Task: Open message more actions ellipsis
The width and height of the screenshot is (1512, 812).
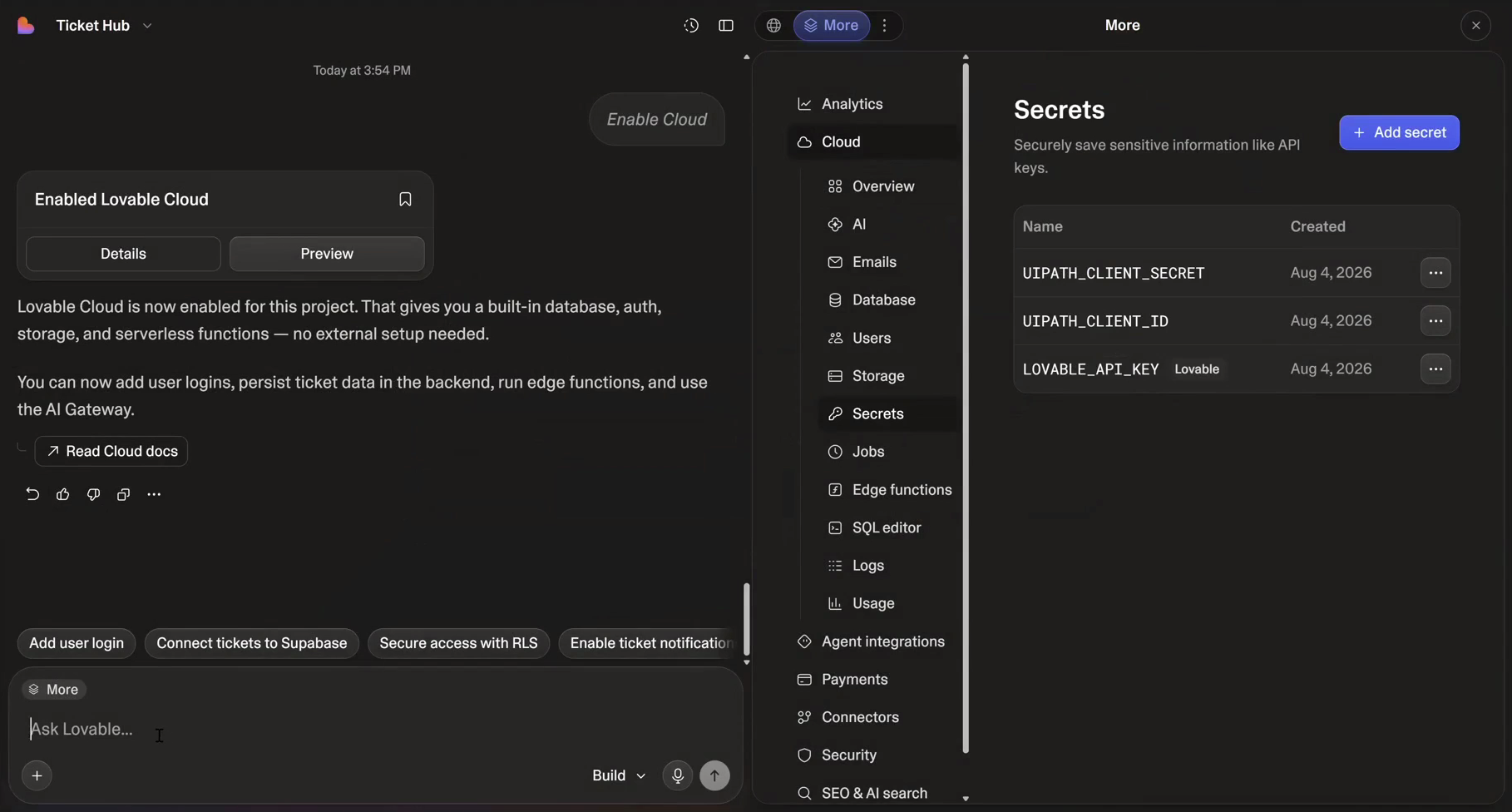Action: click(154, 494)
